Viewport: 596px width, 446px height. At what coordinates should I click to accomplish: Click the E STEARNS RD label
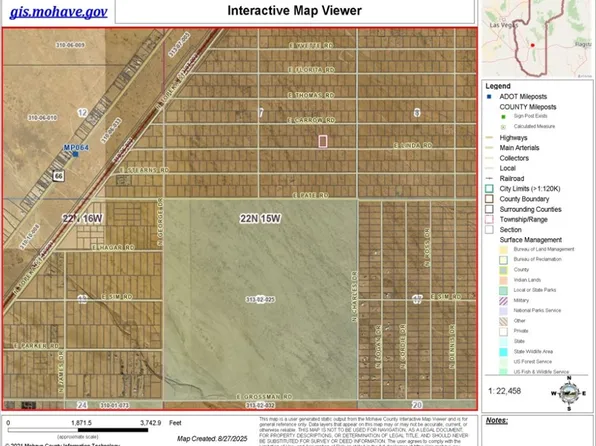(x=144, y=170)
